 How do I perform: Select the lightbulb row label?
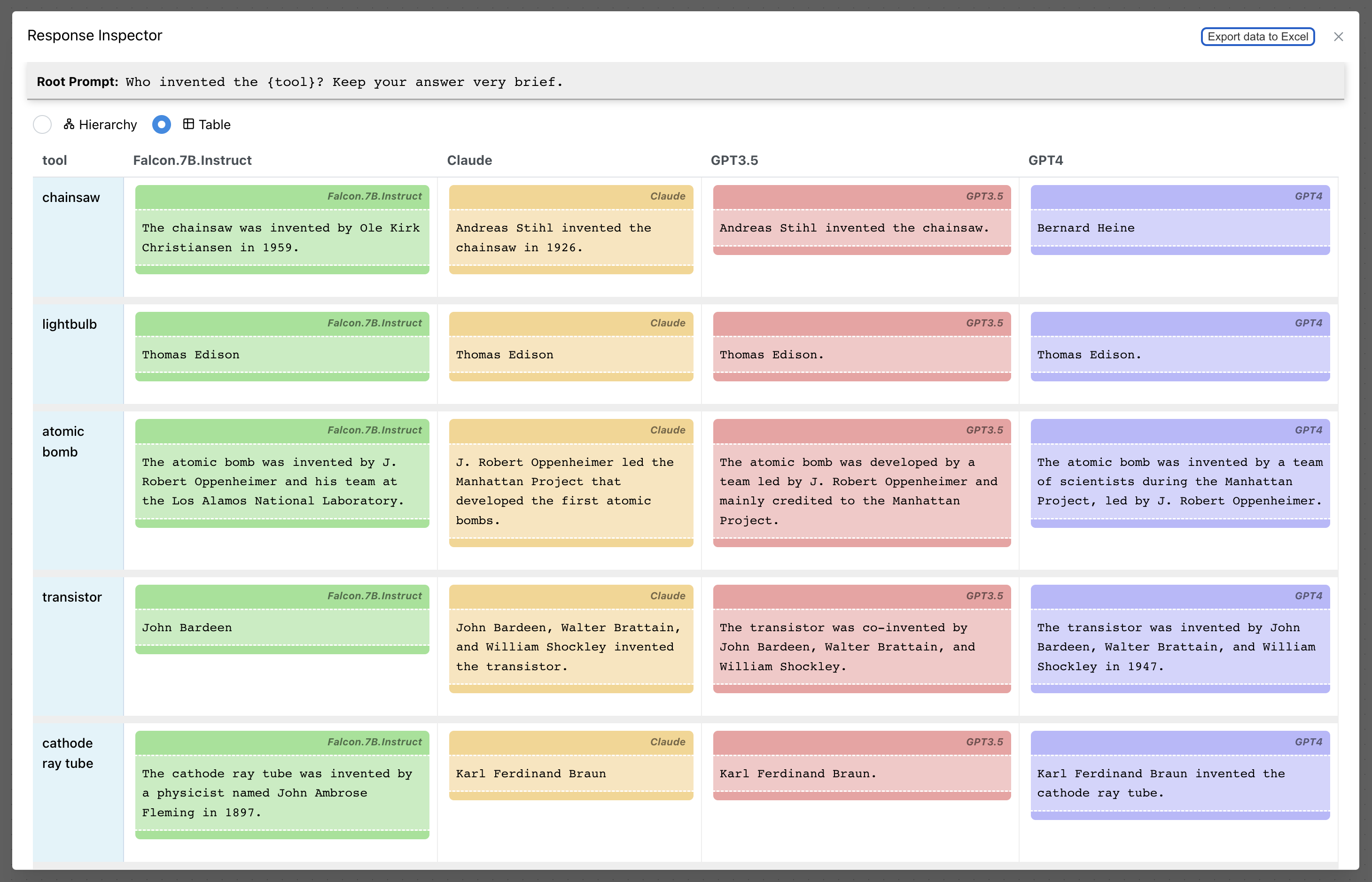[69, 324]
